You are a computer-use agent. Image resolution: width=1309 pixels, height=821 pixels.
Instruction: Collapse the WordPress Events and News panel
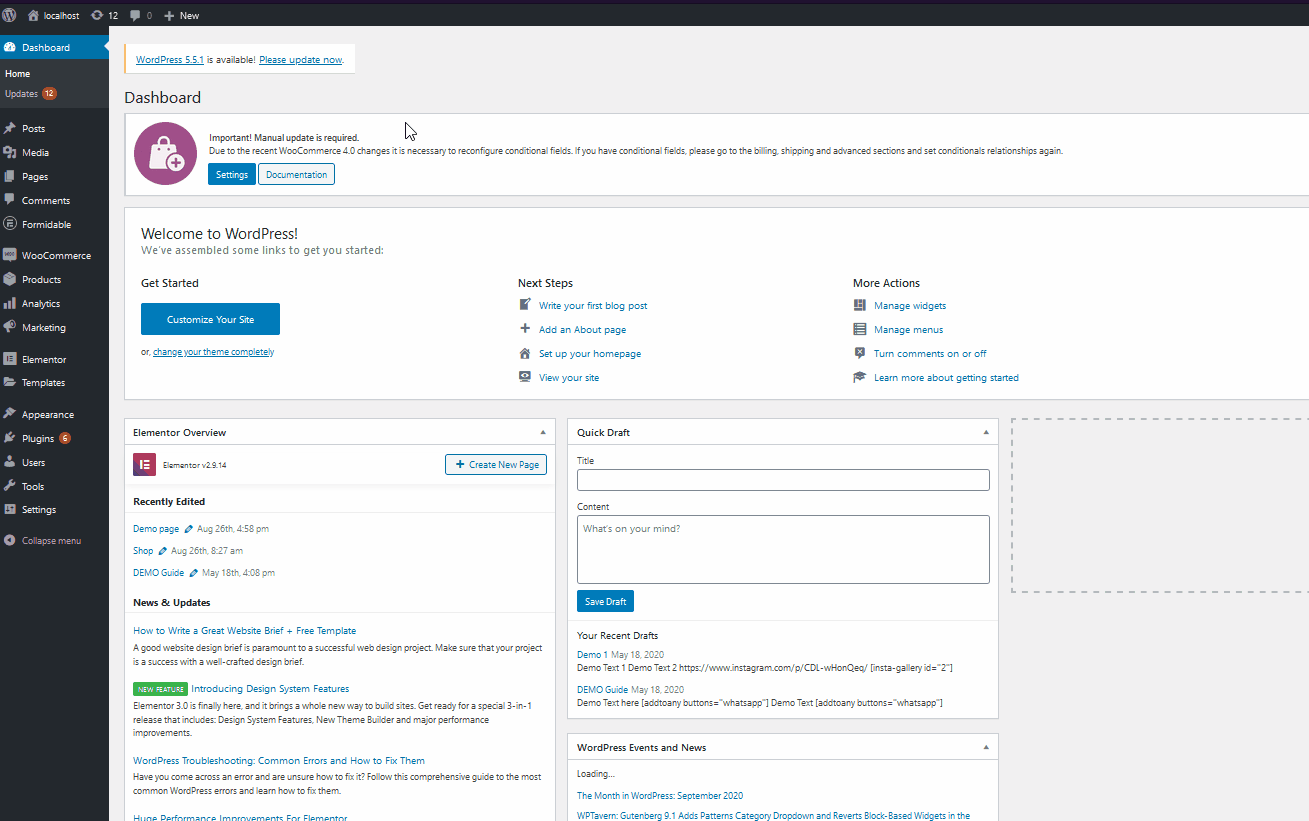pyautogui.click(x=985, y=747)
